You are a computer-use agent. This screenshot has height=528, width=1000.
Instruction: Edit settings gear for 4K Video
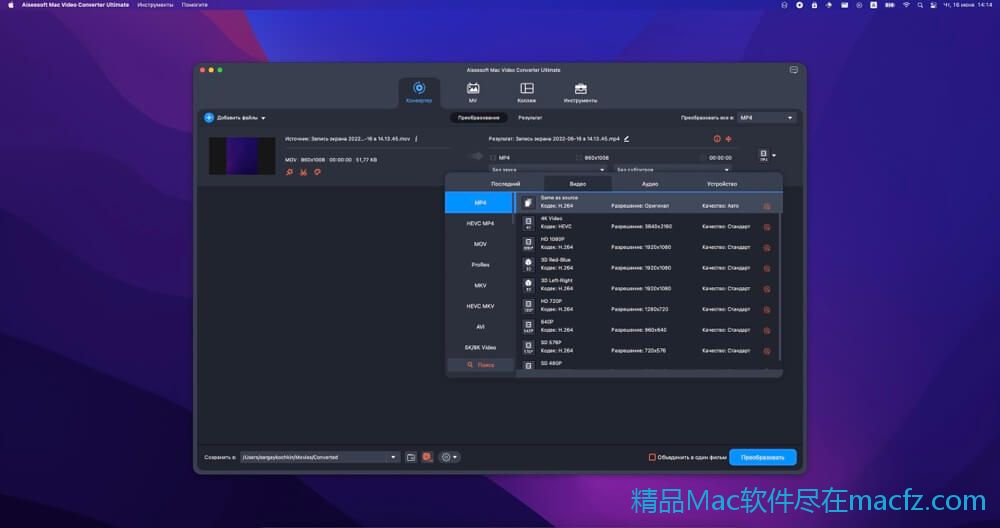click(767, 227)
